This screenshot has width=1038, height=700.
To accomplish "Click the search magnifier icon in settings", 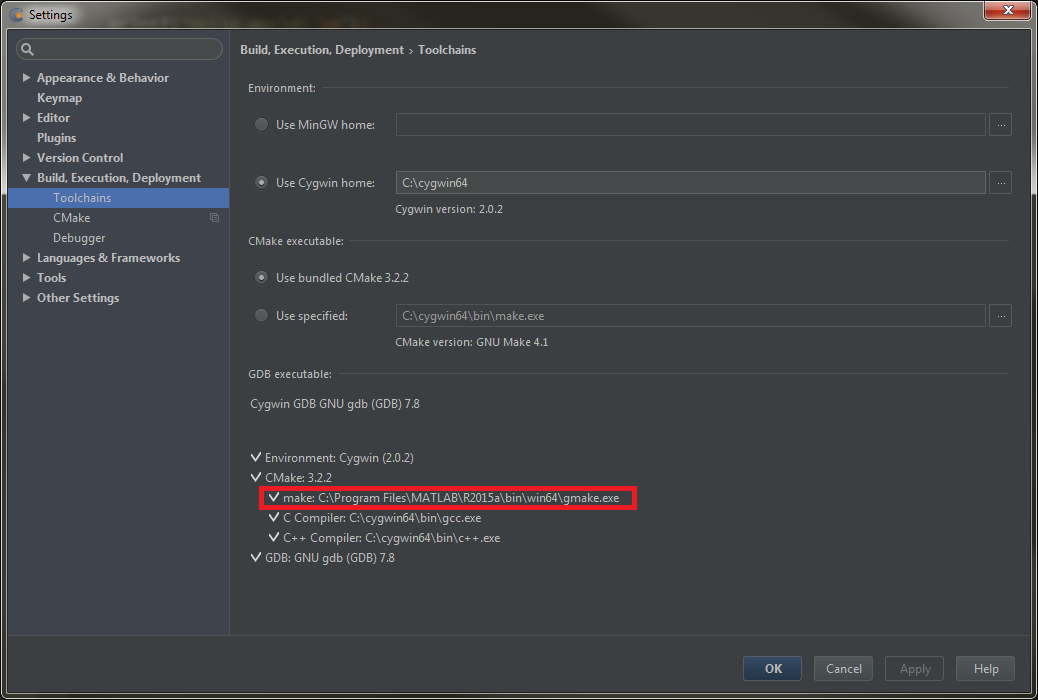I will tap(27, 49).
